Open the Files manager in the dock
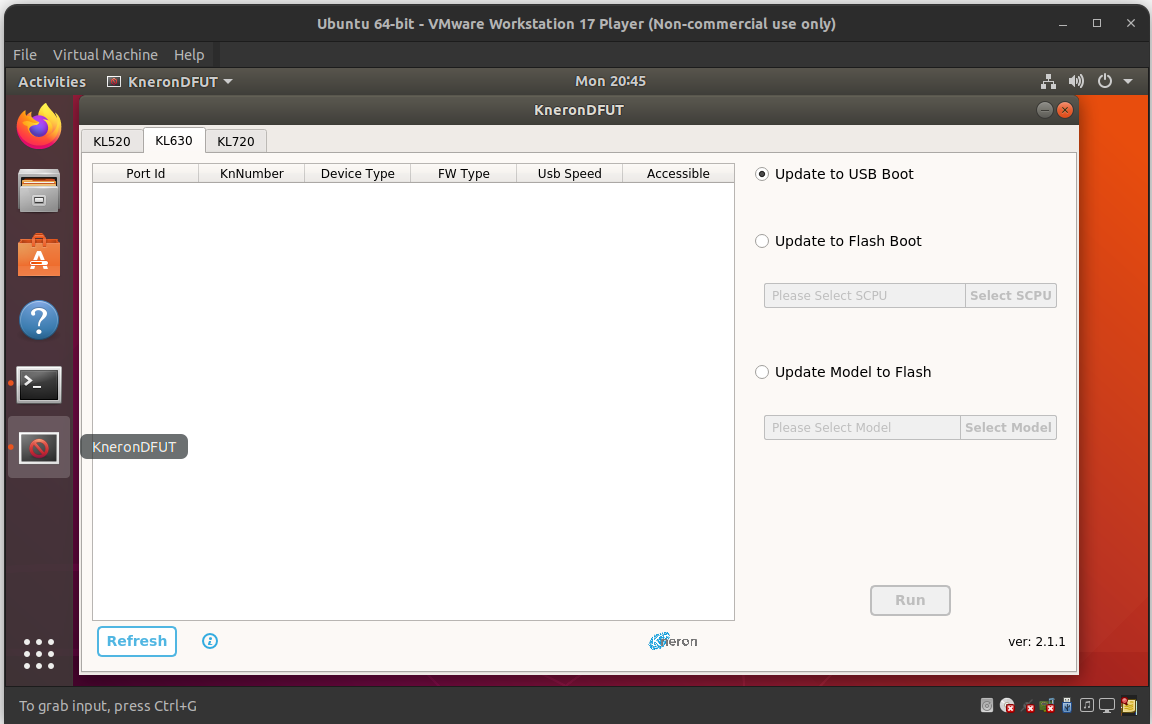The image size is (1152, 724). pyautogui.click(x=39, y=191)
